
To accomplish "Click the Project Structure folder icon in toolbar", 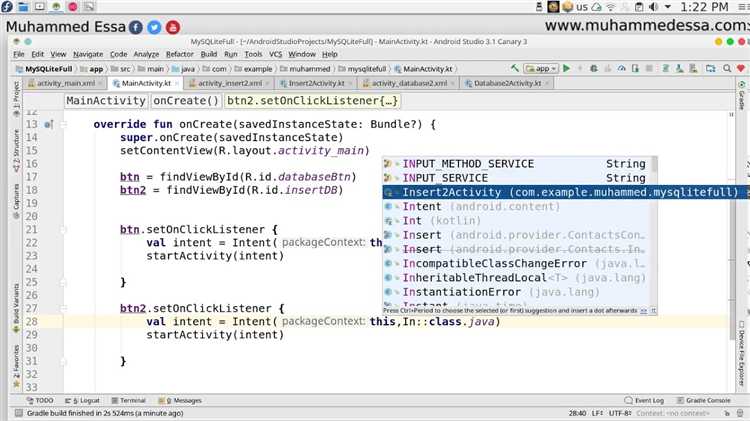I will 711,68.
